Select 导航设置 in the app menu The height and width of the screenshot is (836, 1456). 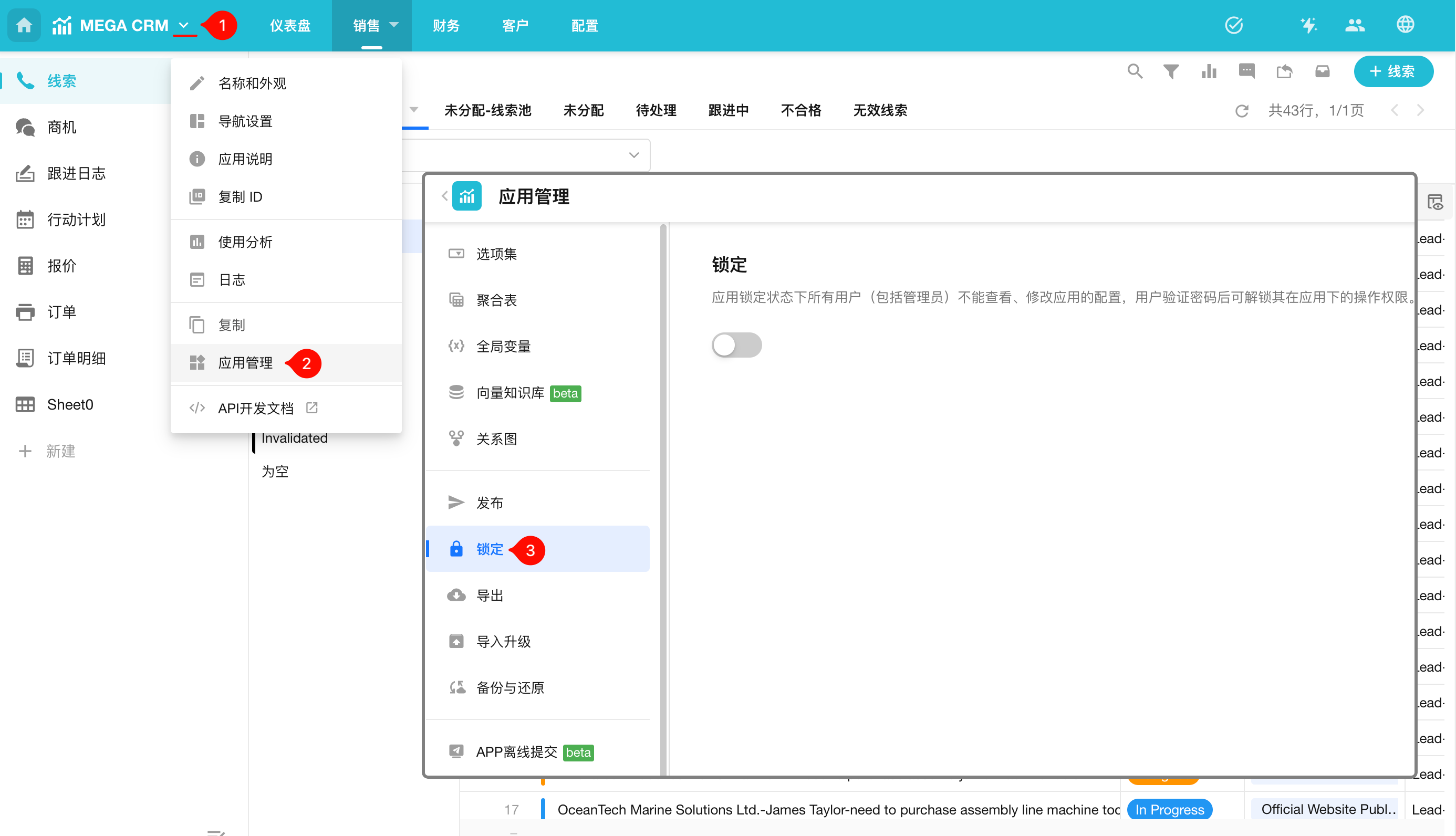(245, 121)
